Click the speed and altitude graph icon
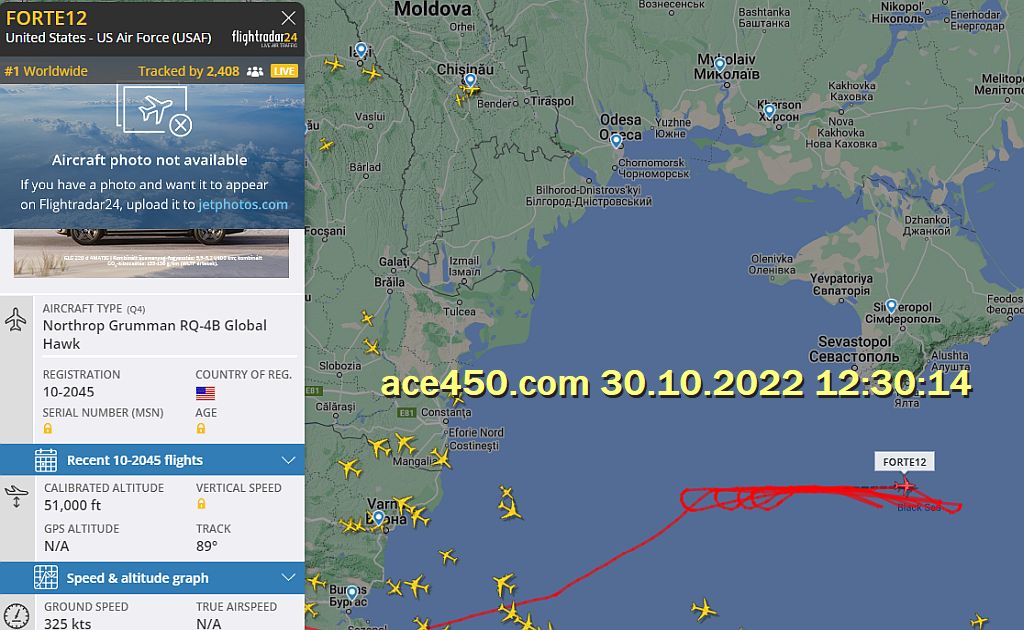 pyautogui.click(x=46, y=578)
